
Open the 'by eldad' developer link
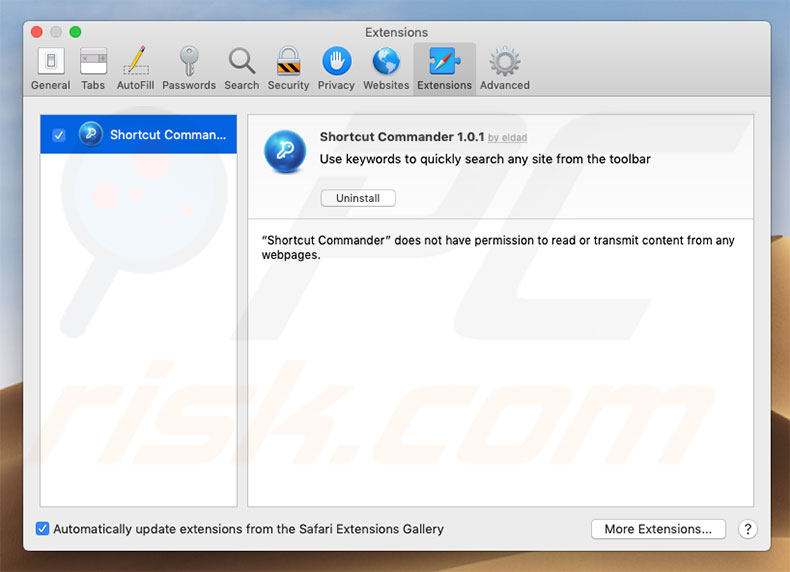(507, 138)
